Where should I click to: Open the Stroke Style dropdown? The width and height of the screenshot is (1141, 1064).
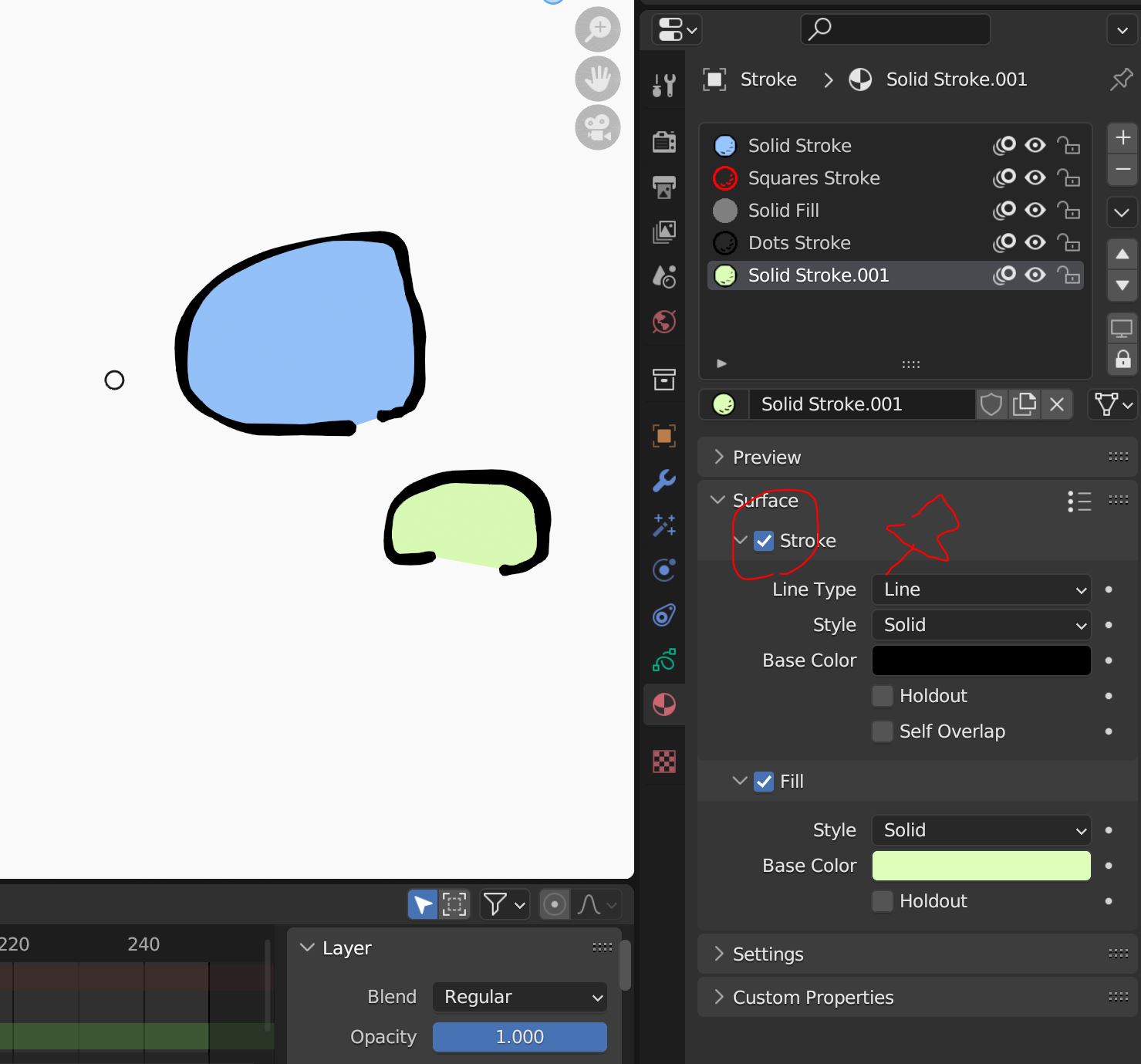point(981,625)
